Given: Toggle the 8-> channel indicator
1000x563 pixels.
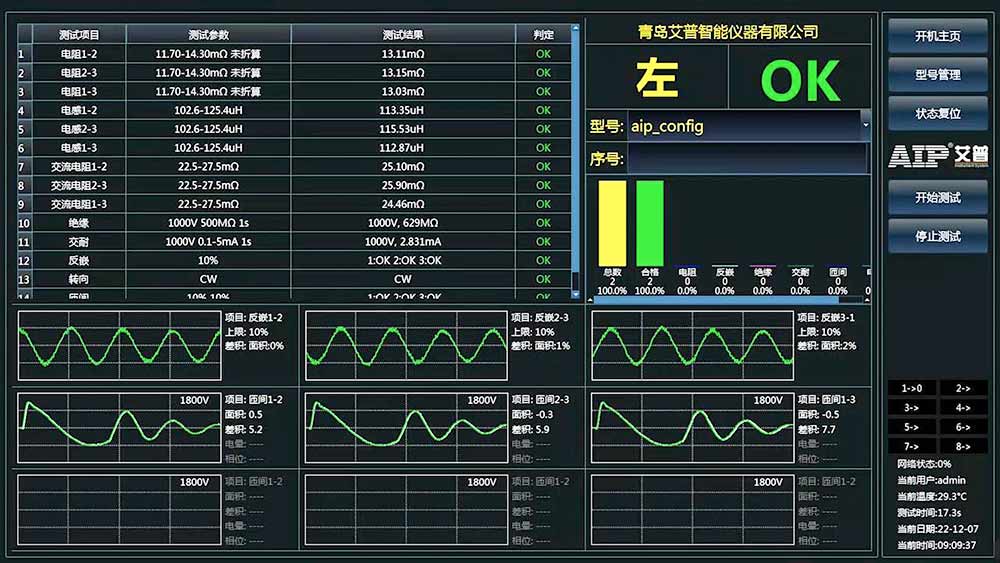Looking at the screenshot, I should pos(963,446).
